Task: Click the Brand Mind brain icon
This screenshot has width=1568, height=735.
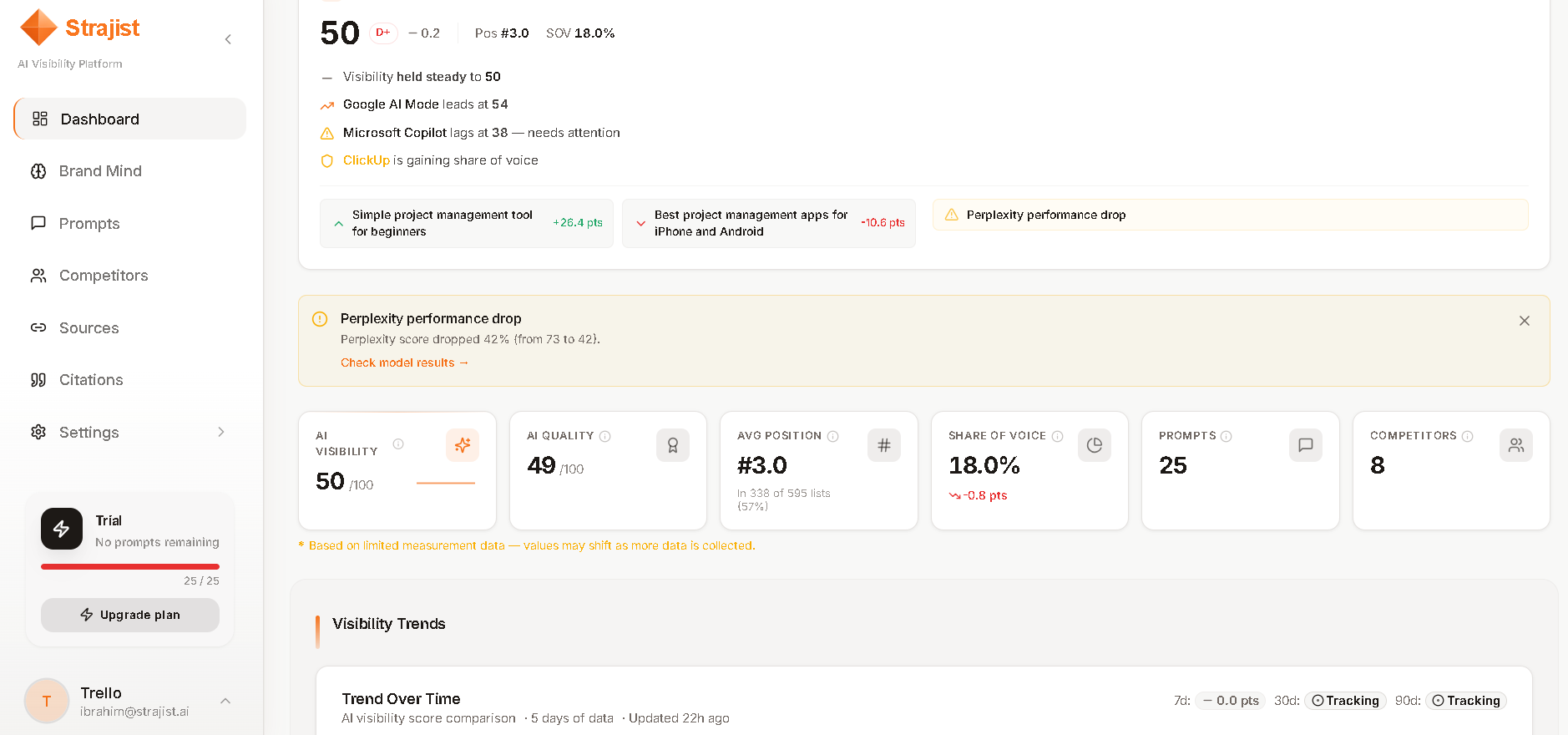Action: tap(38, 171)
